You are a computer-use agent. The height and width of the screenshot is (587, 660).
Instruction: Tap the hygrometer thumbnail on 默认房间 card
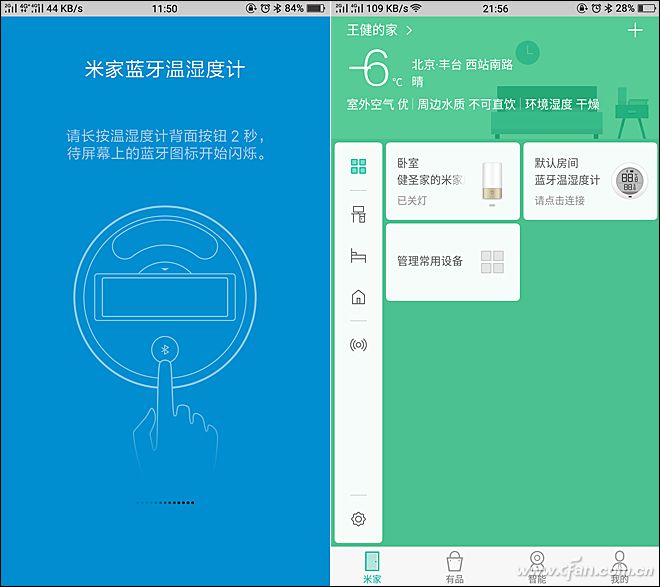(x=630, y=181)
